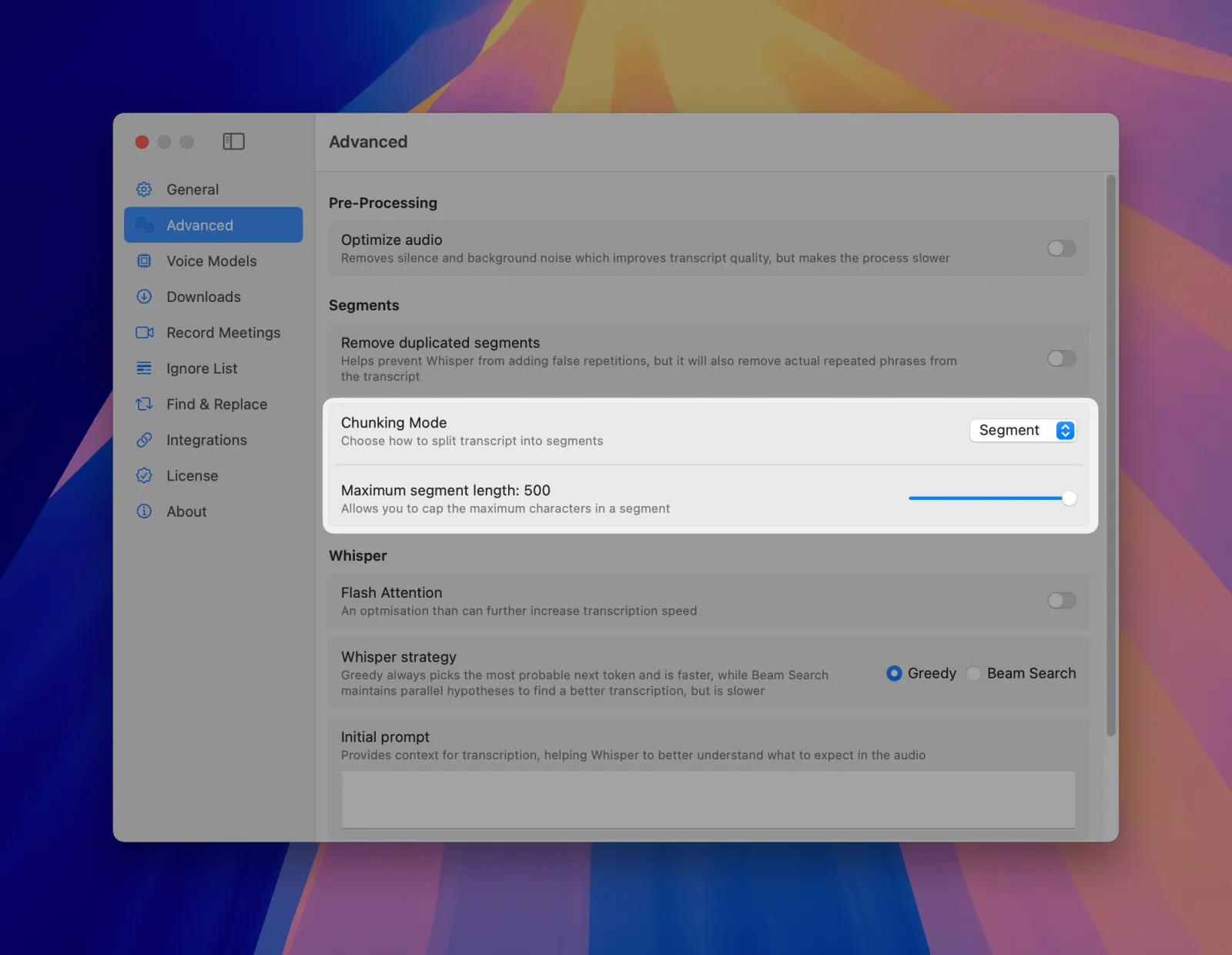Click the 'Segments' section heading
The width and height of the screenshot is (1232, 955).
(363, 305)
